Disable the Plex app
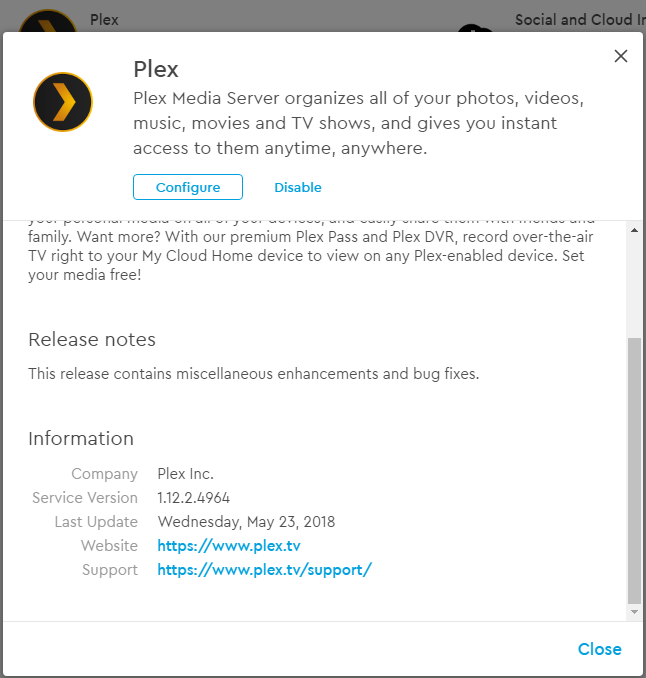The width and height of the screenshot is (646, 678). tap(298, 187)
